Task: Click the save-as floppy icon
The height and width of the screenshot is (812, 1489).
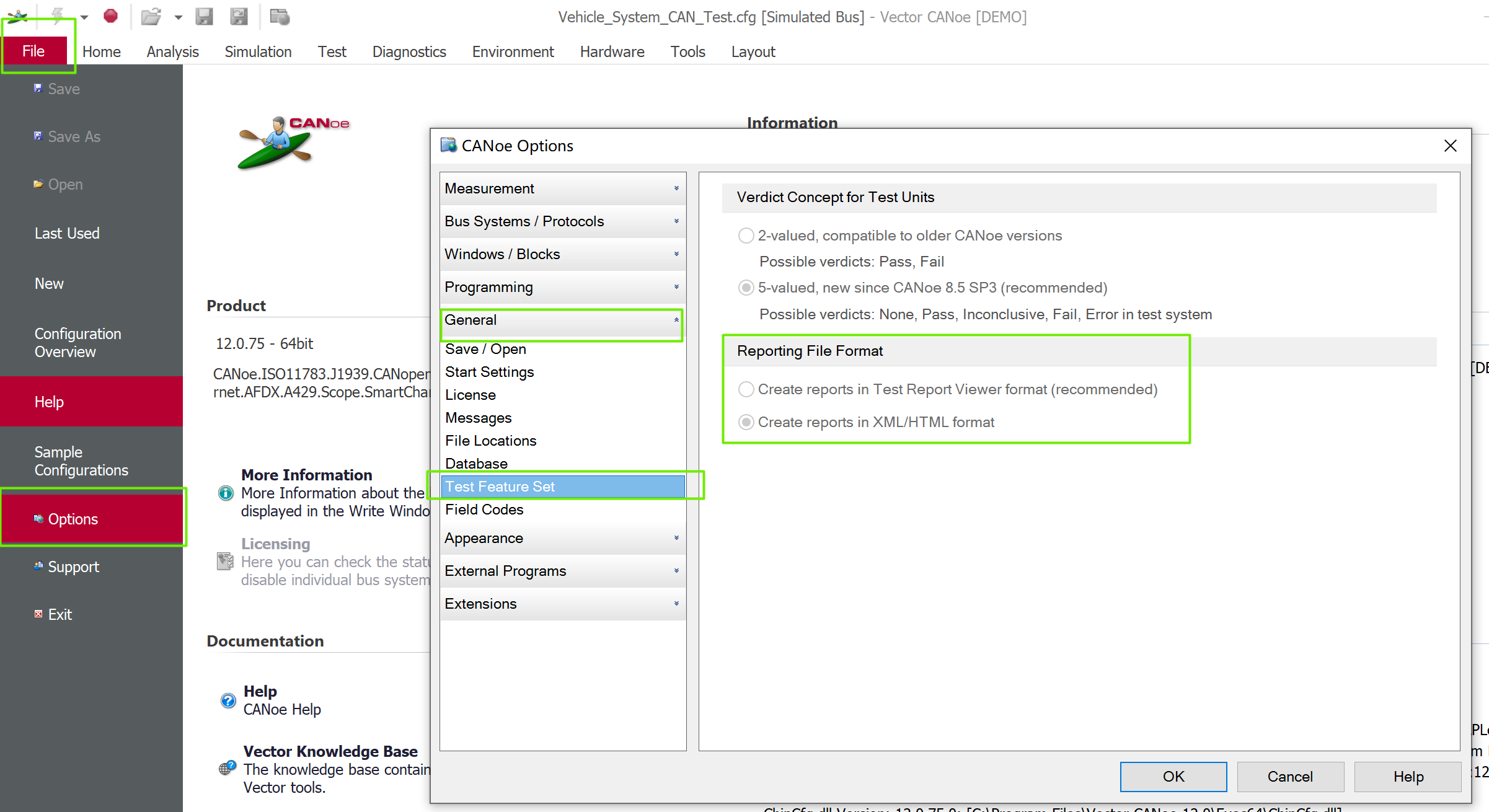Action: click(x=239, y=17)
